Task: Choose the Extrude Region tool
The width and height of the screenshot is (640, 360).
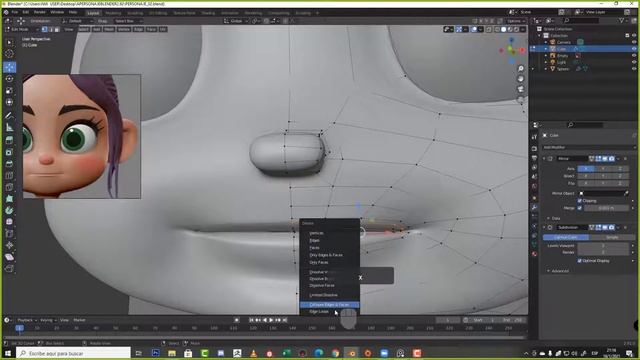Action: point(9,140)
